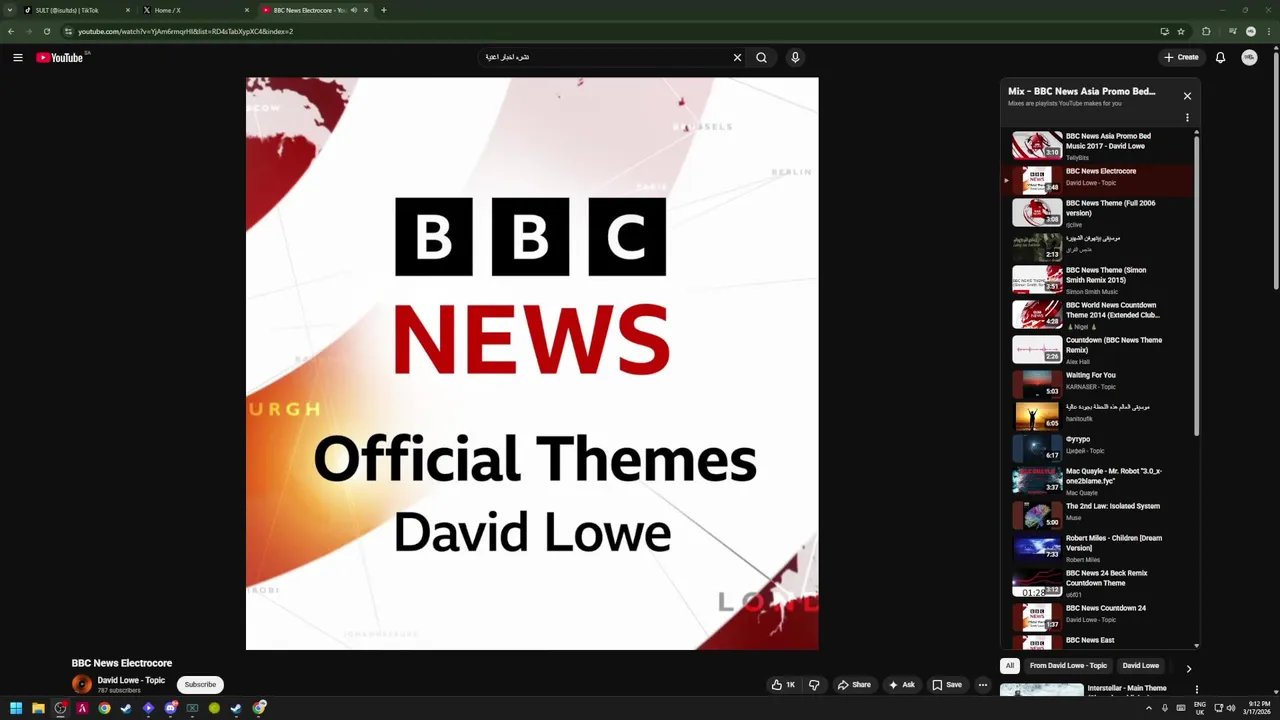1280x720 pixels.
Task: Bookmark this page with the star icon
Action: [x=1181, y=31]
